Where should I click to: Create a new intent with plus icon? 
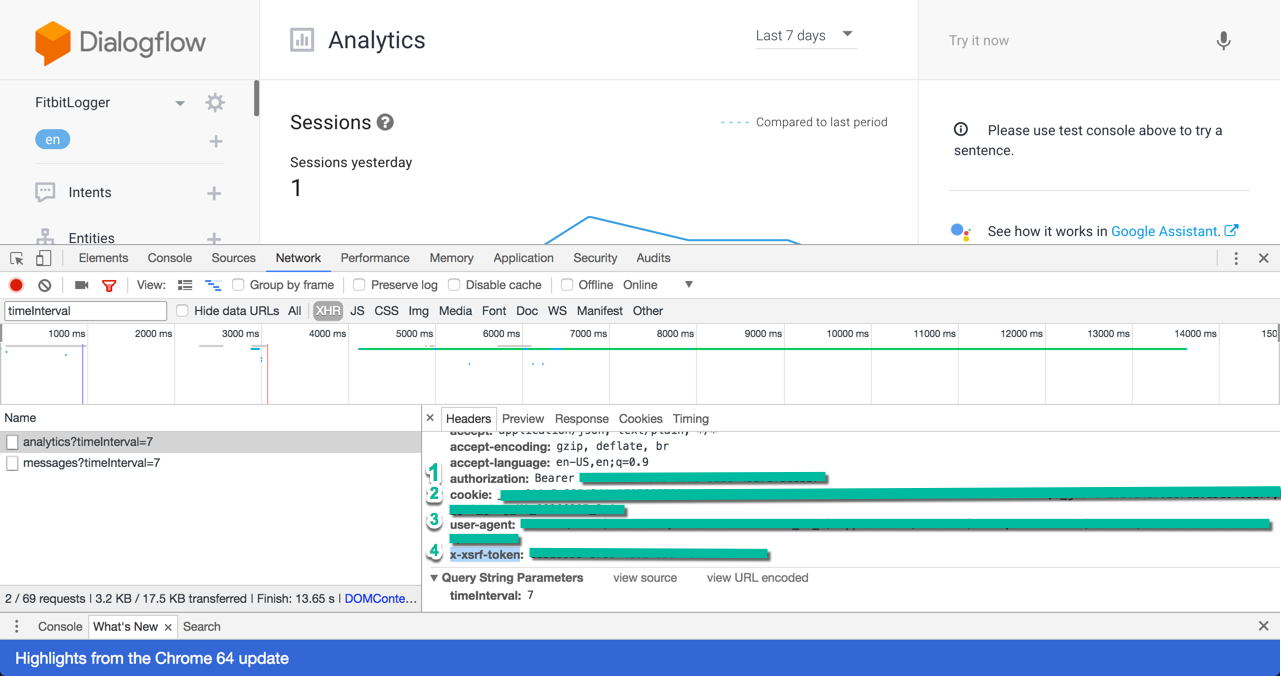tap(214, 193)
